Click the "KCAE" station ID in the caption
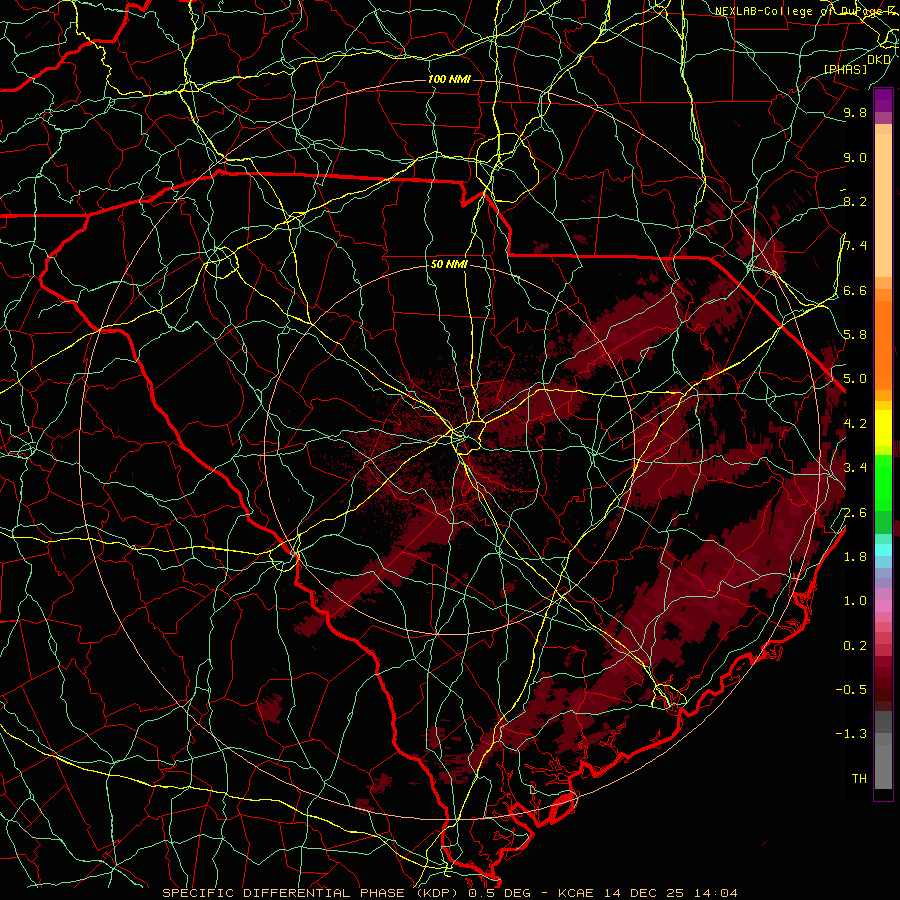The height and width of the screenshot is (900, 900). (575, 893)
